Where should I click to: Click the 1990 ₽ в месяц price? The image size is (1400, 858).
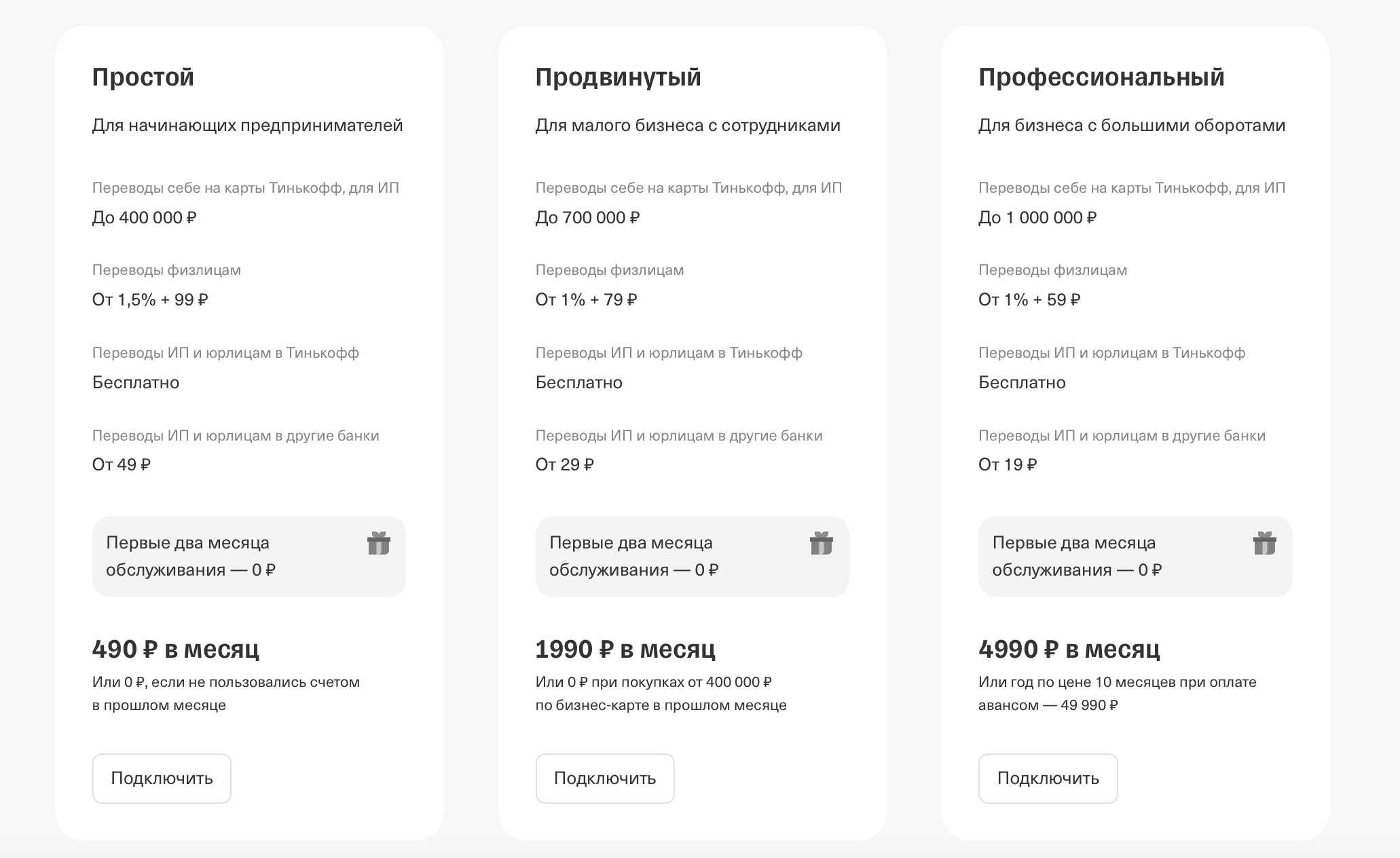(625, 650)
